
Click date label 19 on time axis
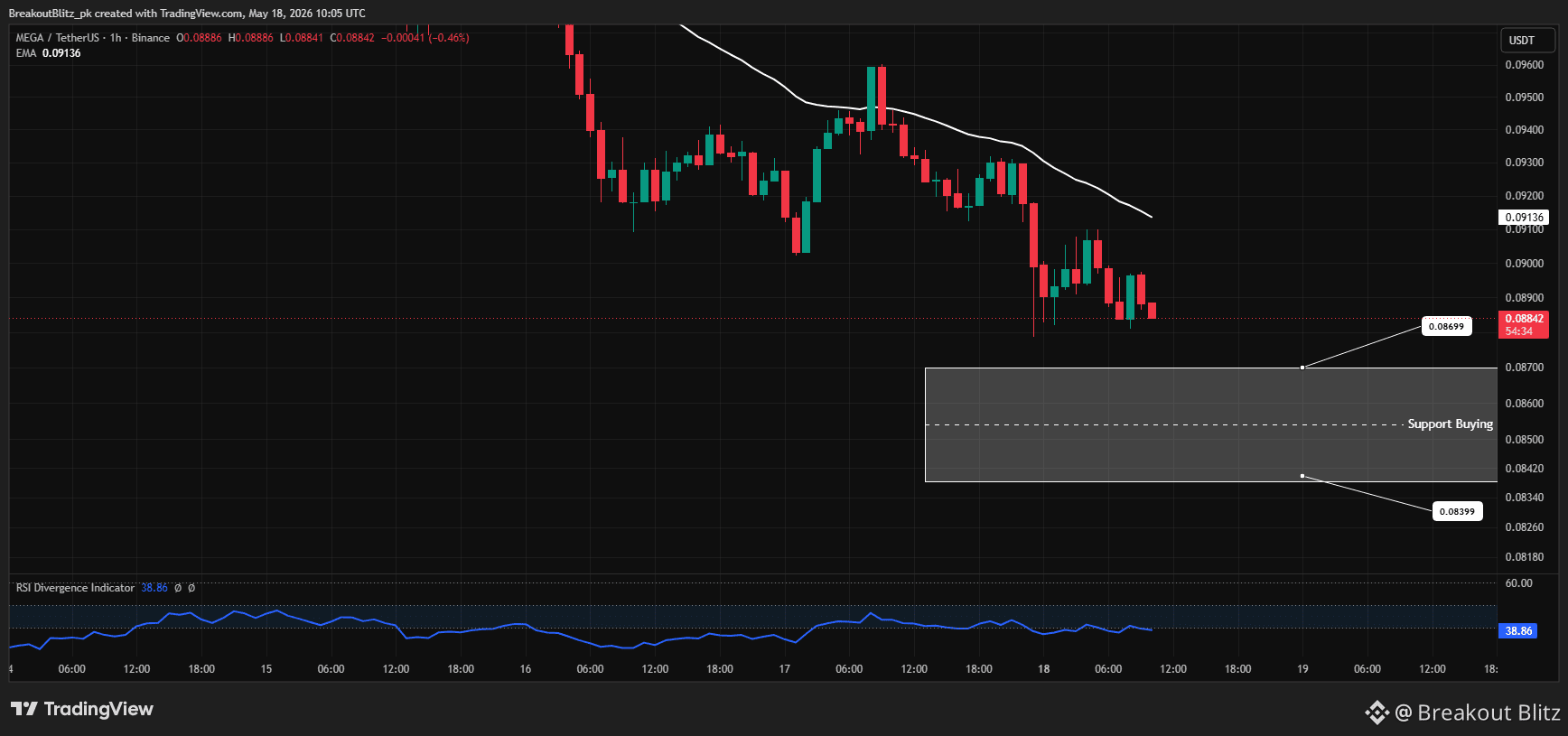click(x=1302, y=669)
